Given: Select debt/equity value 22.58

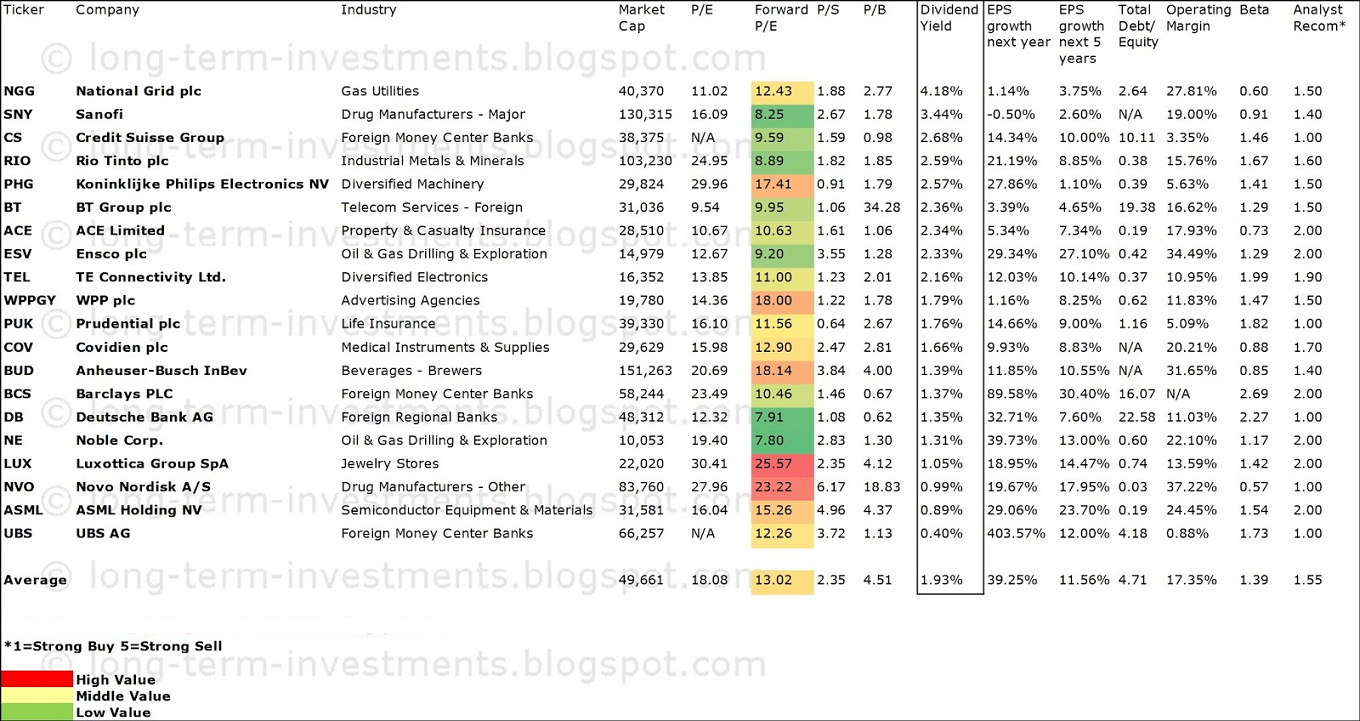Looking at the screenshot, I should 1137,417.
